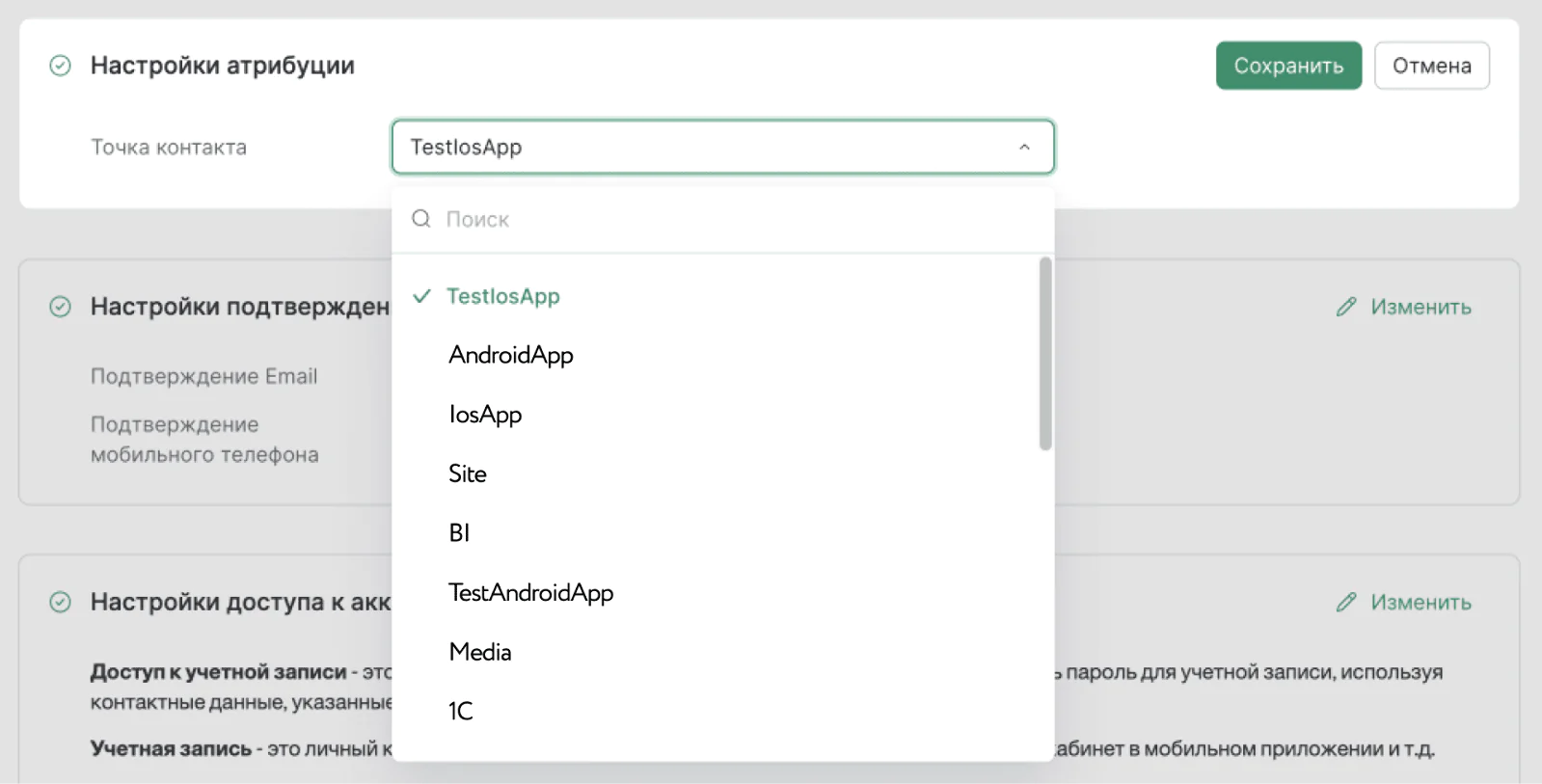The height and width of the screenshot is (784, 1542).
Task: Edit Настройки доступа via Изменить
Action: 1404,602
